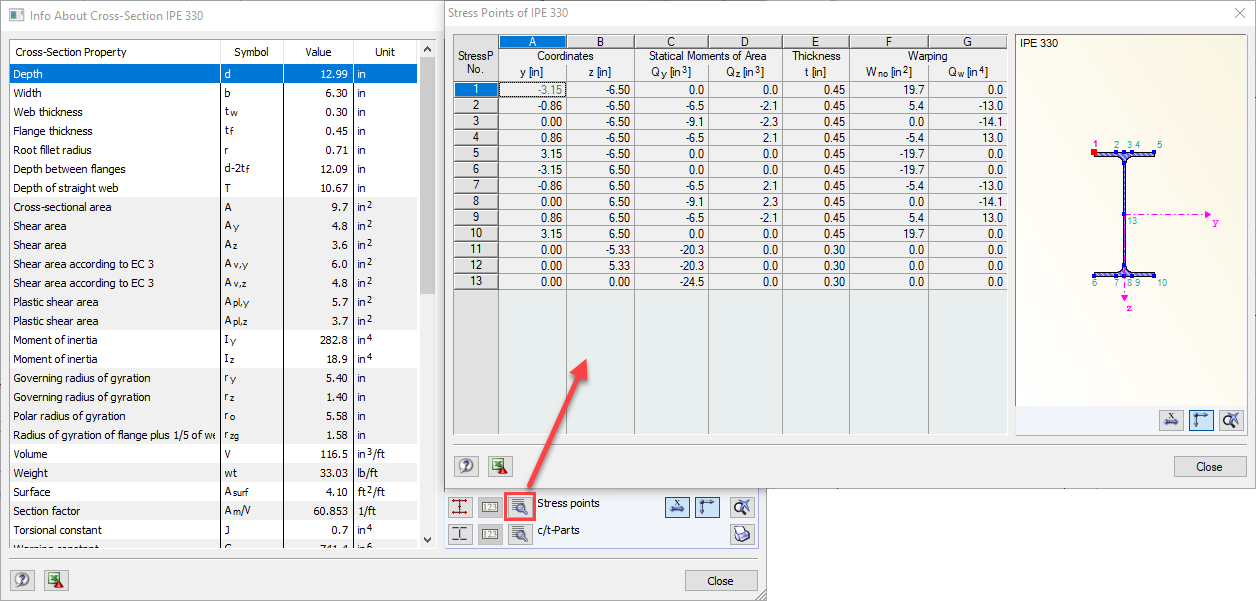This screenshot has width=1256, height=601.
Task: Show stress point numbering via the 123 icon
Action: (490, 507)
